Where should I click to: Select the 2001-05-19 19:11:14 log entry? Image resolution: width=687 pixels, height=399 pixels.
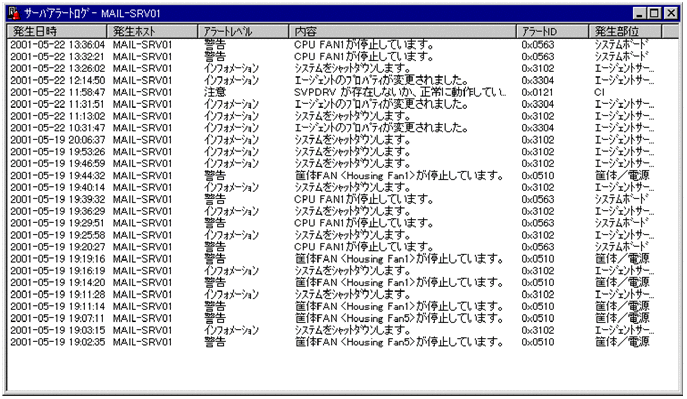[342, 306]
